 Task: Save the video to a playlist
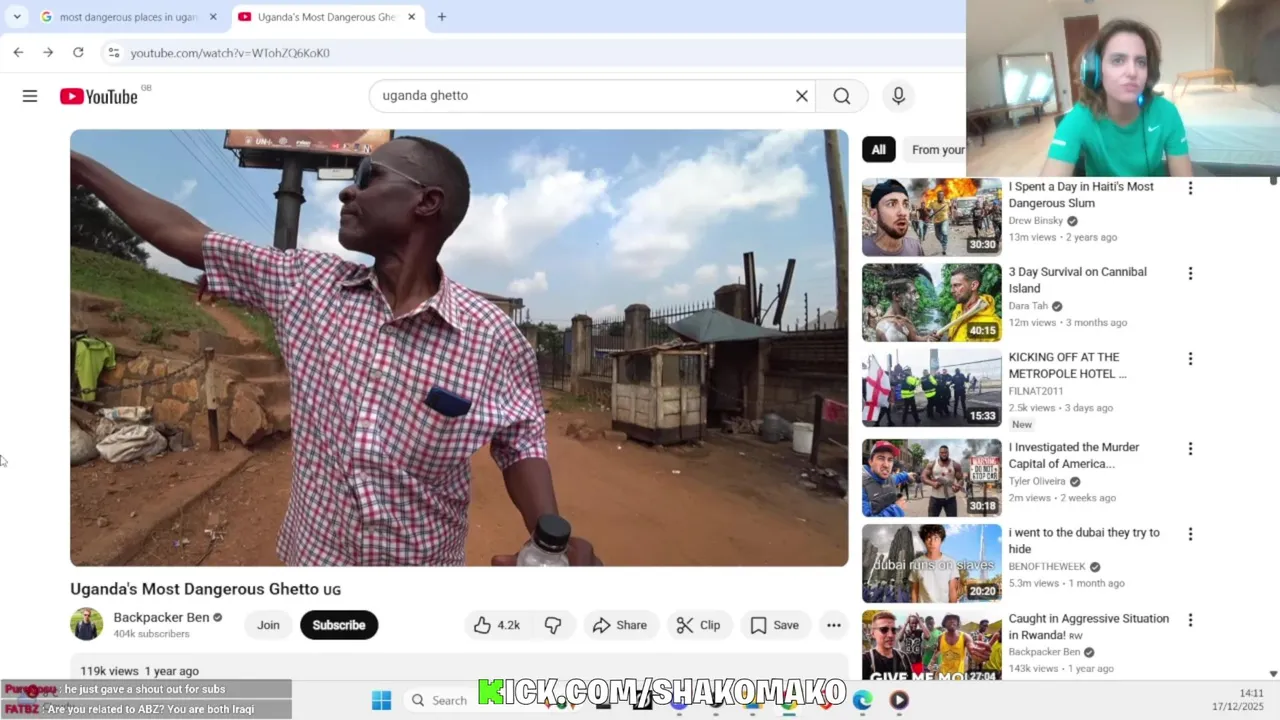click(775, 625)
